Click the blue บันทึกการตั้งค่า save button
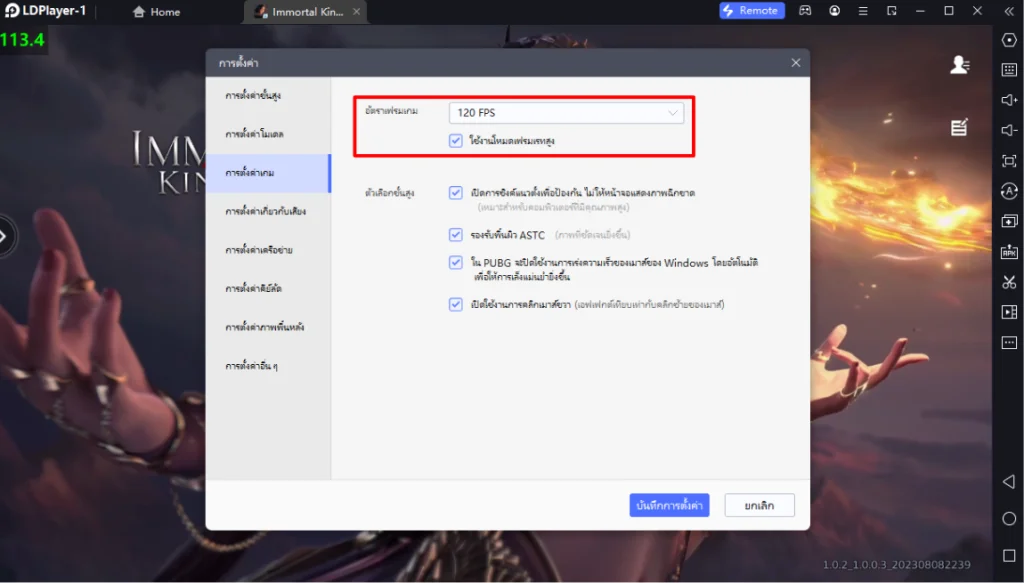Viewport: 1024px width, 583px height. 669,505
